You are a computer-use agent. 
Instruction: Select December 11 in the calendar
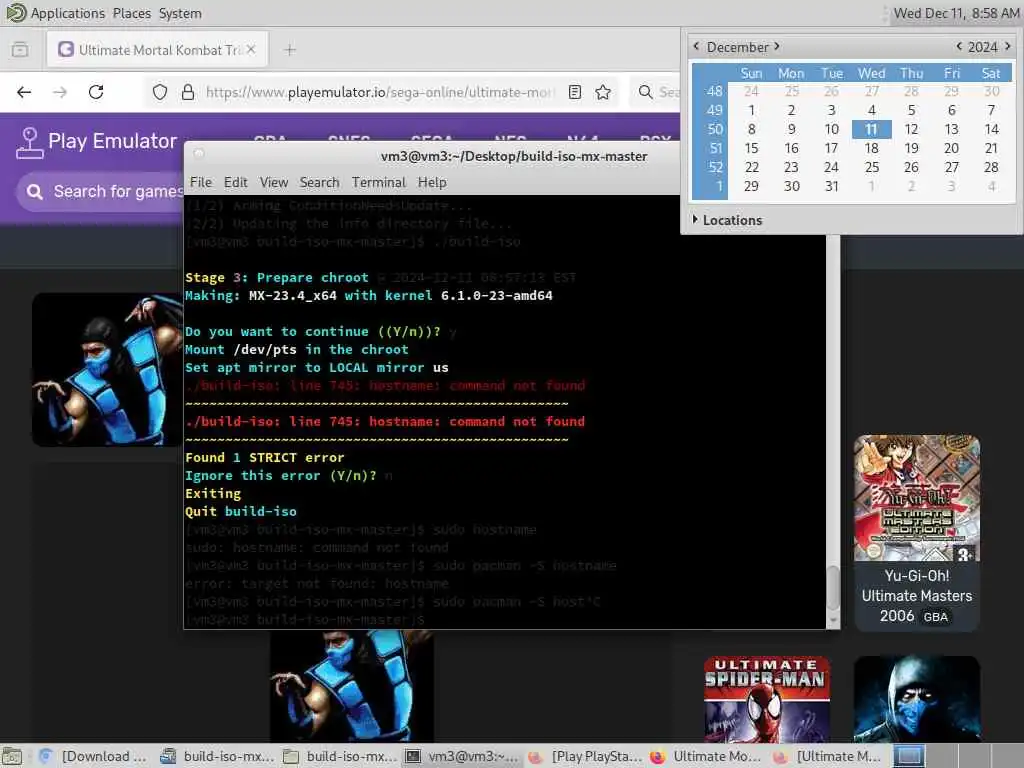871,129
